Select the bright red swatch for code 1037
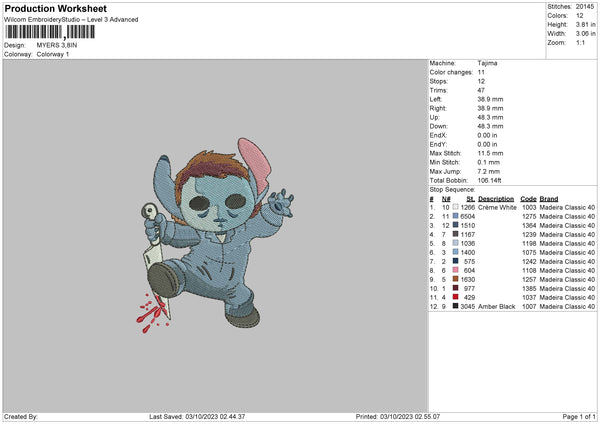Image resolution: width=600 pixels, height=424 pixels. (455, 297)
